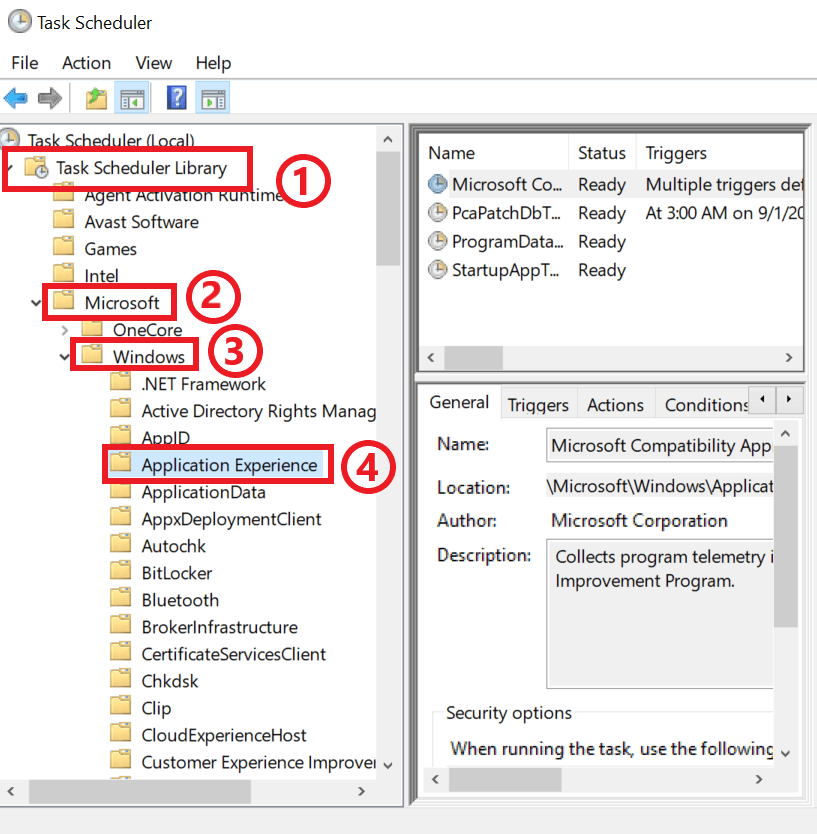
Task: Switch to the Triggers tab
Action: tap(537, 403)
